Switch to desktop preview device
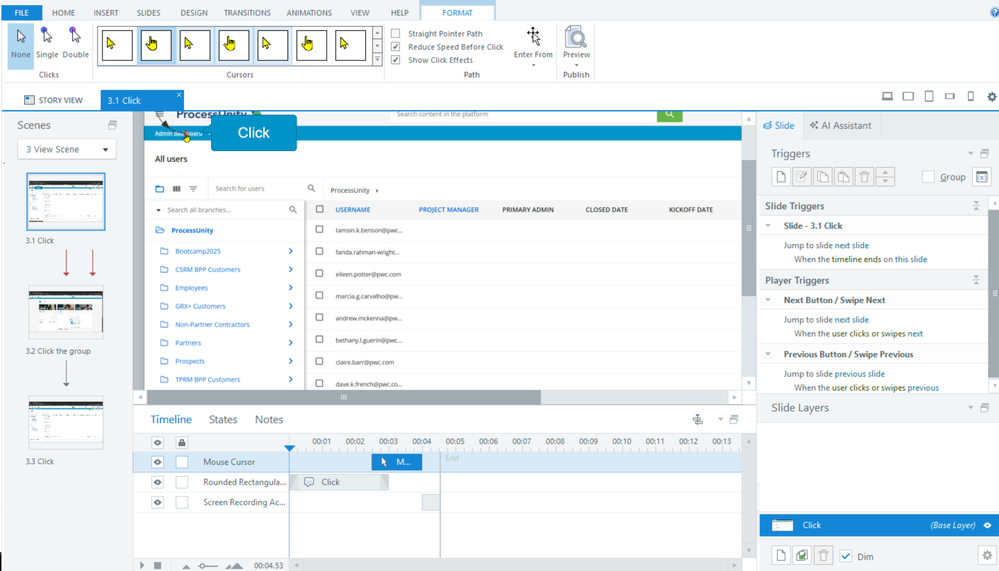The image size is (999, 571). [887, 96]
